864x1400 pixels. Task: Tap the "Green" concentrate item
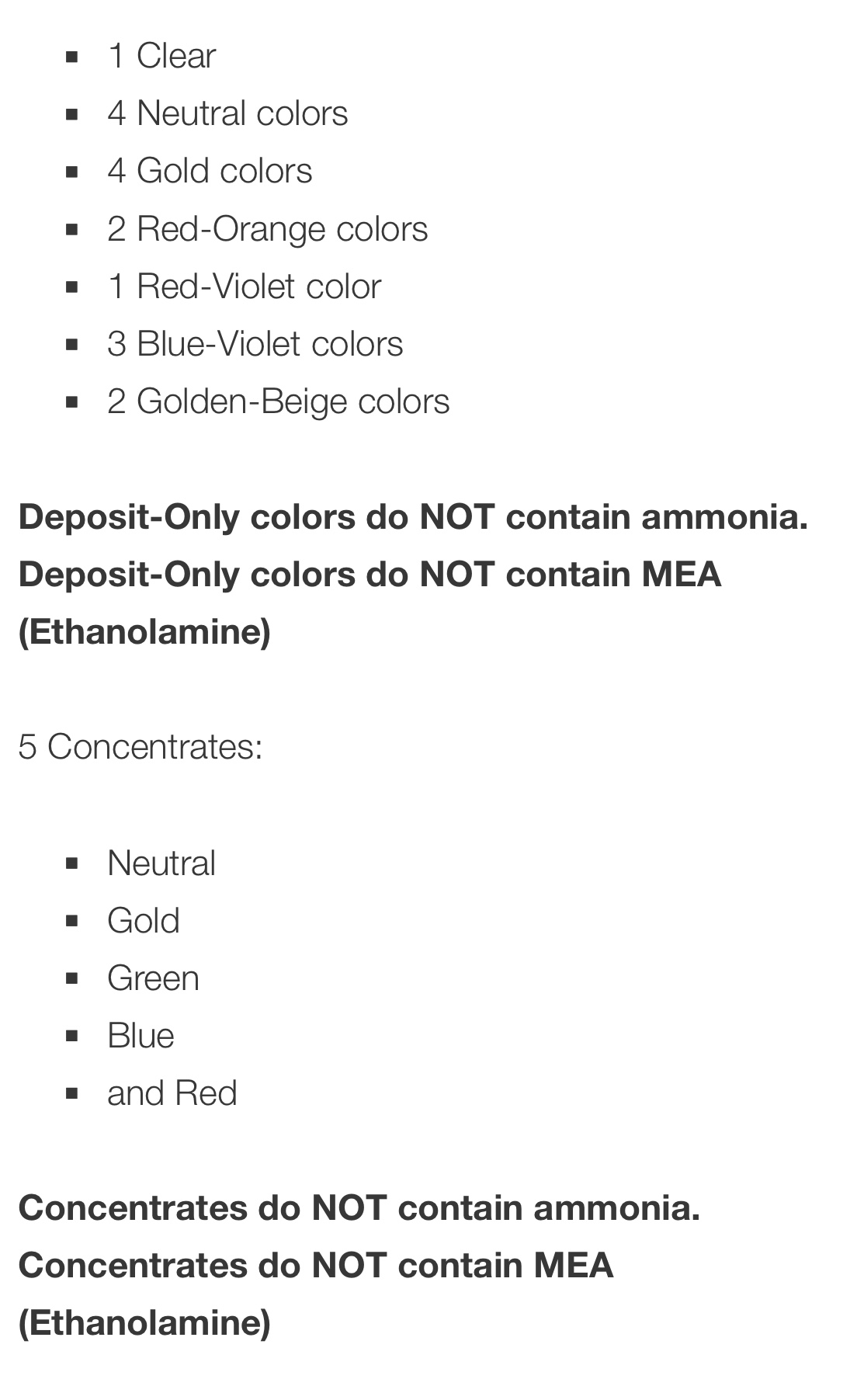tap(153, 978)
